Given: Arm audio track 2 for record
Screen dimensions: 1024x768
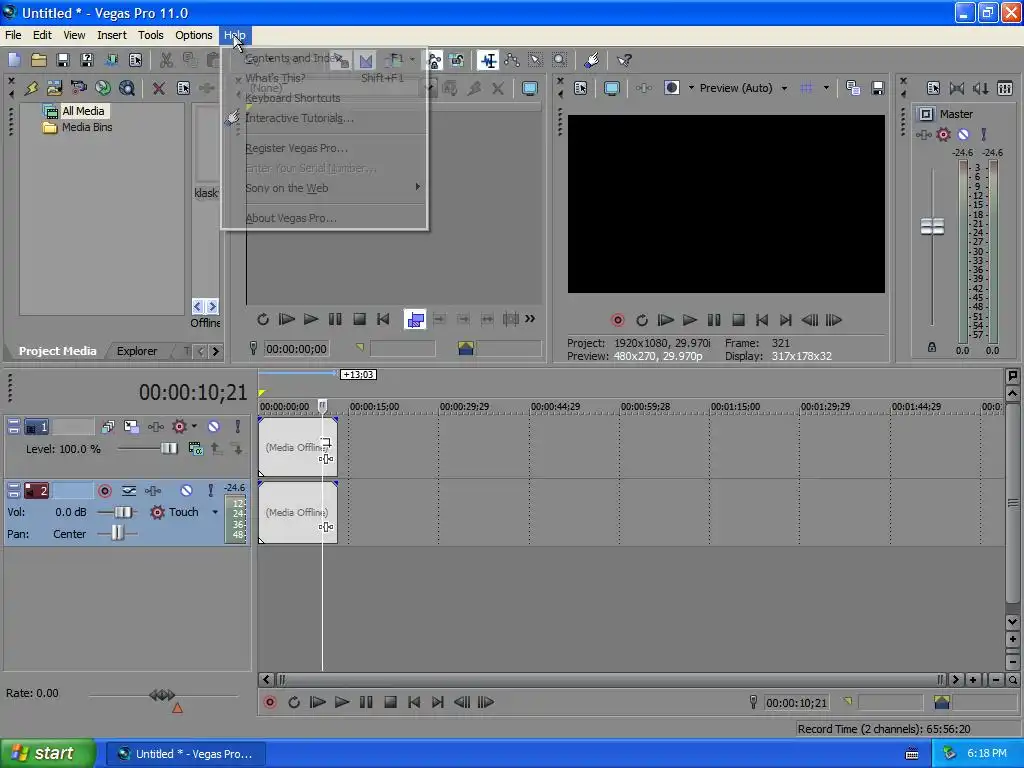Looking at the screenshot, I should pyautogui.click(x=104, y=490).
